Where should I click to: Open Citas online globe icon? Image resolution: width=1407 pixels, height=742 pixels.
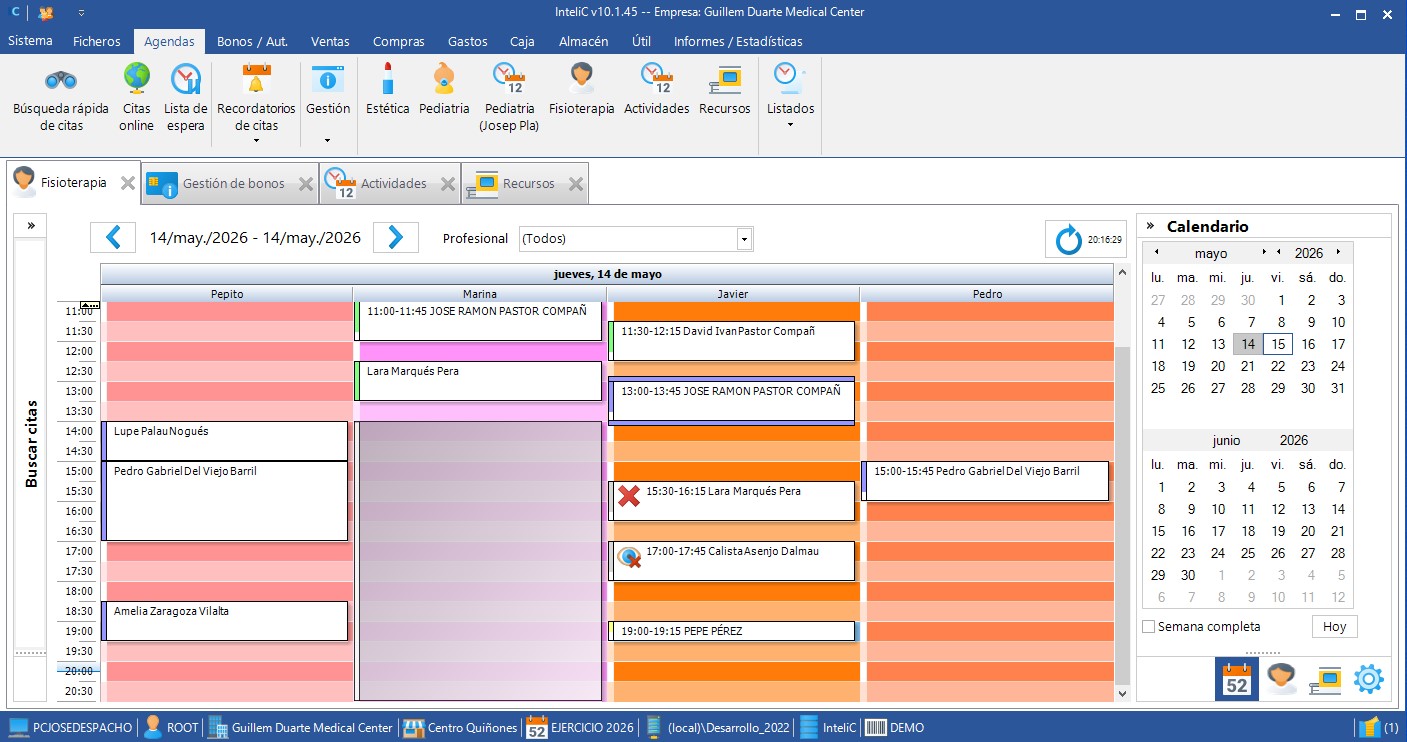point(137,78)
